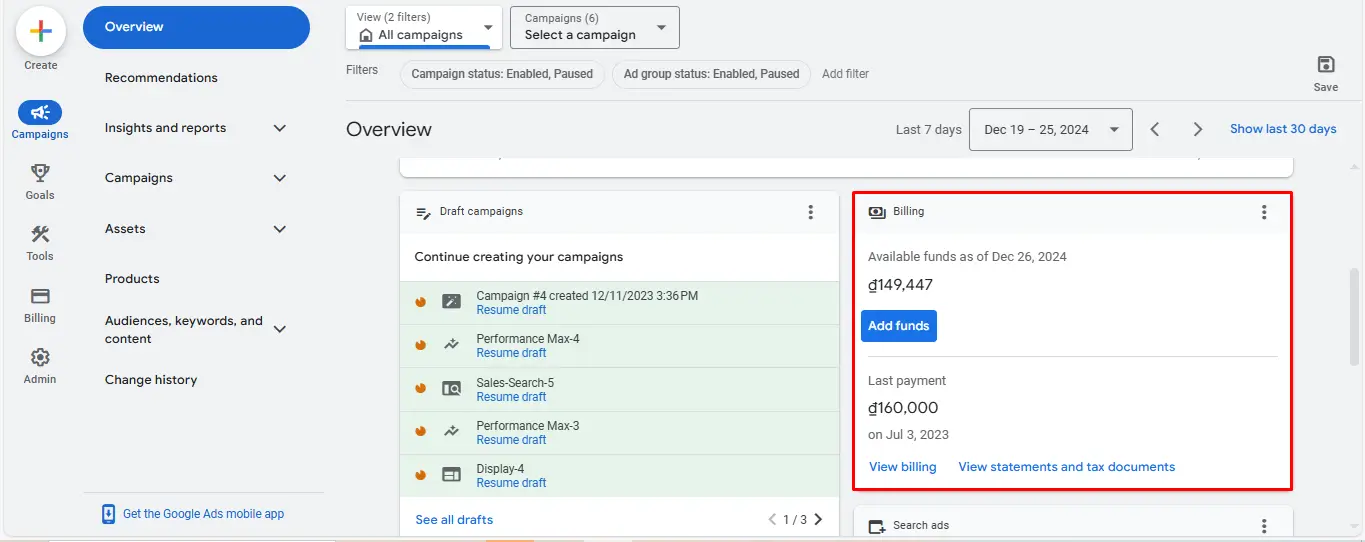
Task: Resume draft for Campaign #4
Action: pyautogui.click(x=511, y=310)
